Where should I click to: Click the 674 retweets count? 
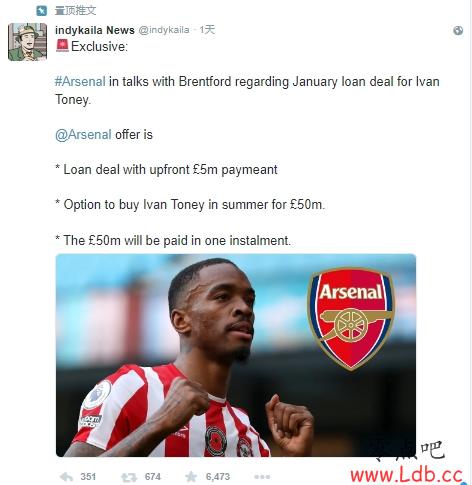point(153,477)
